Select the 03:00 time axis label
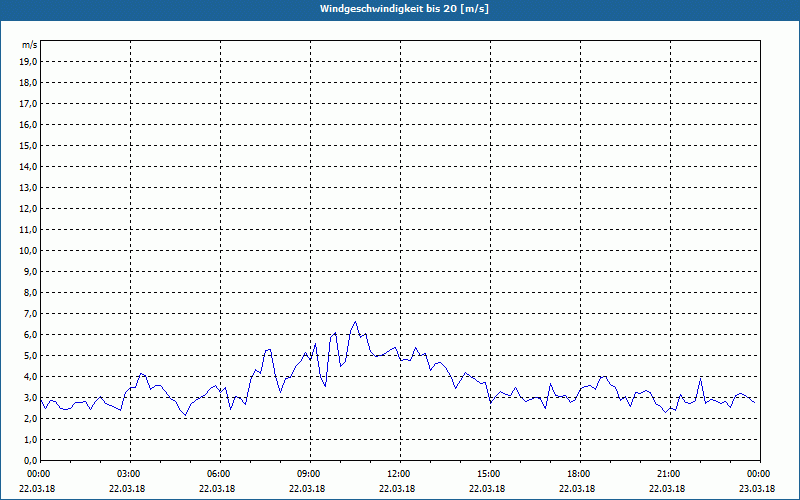Screen dimensions: 800x500 pos(128,474)
